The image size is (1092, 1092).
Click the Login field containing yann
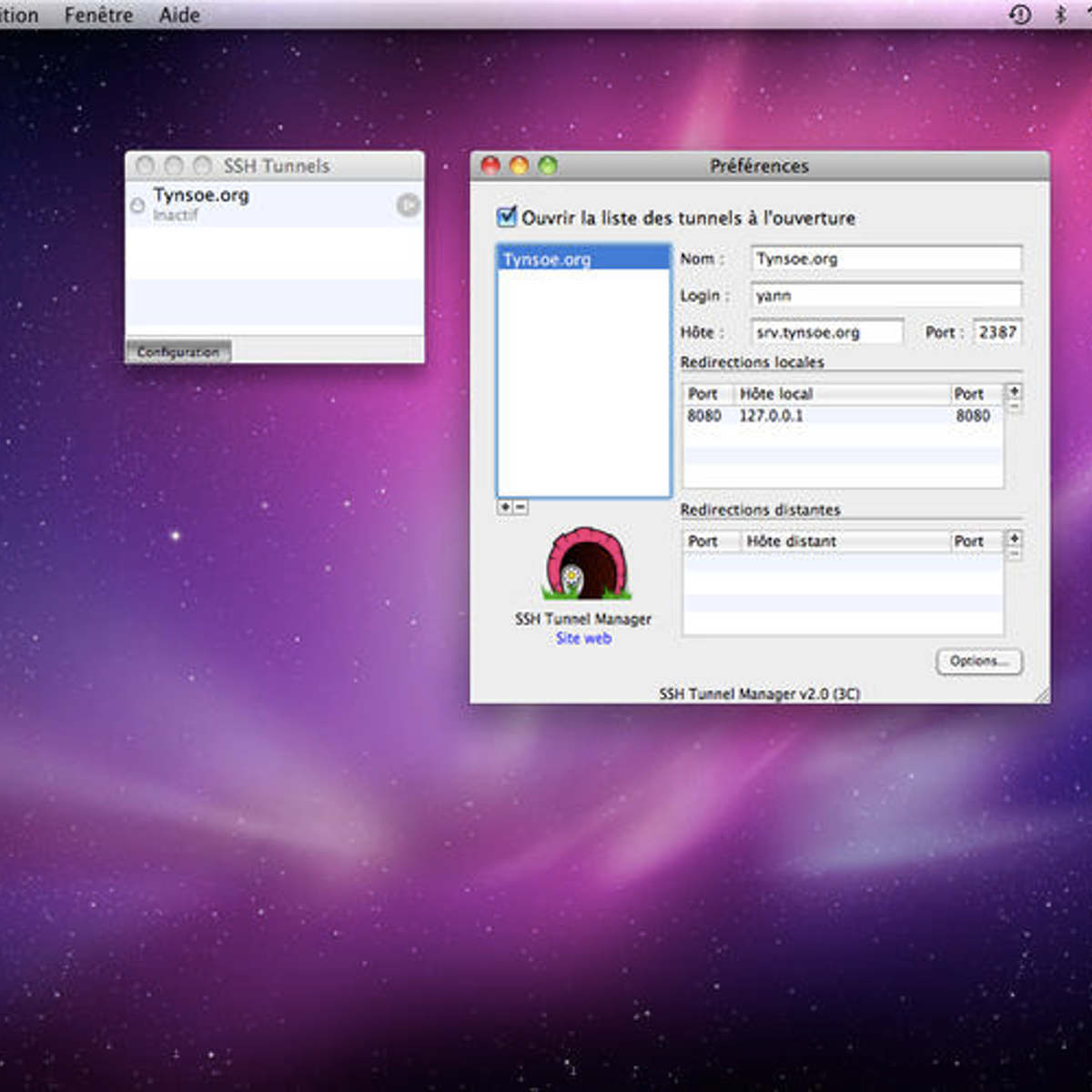(885, 296)
